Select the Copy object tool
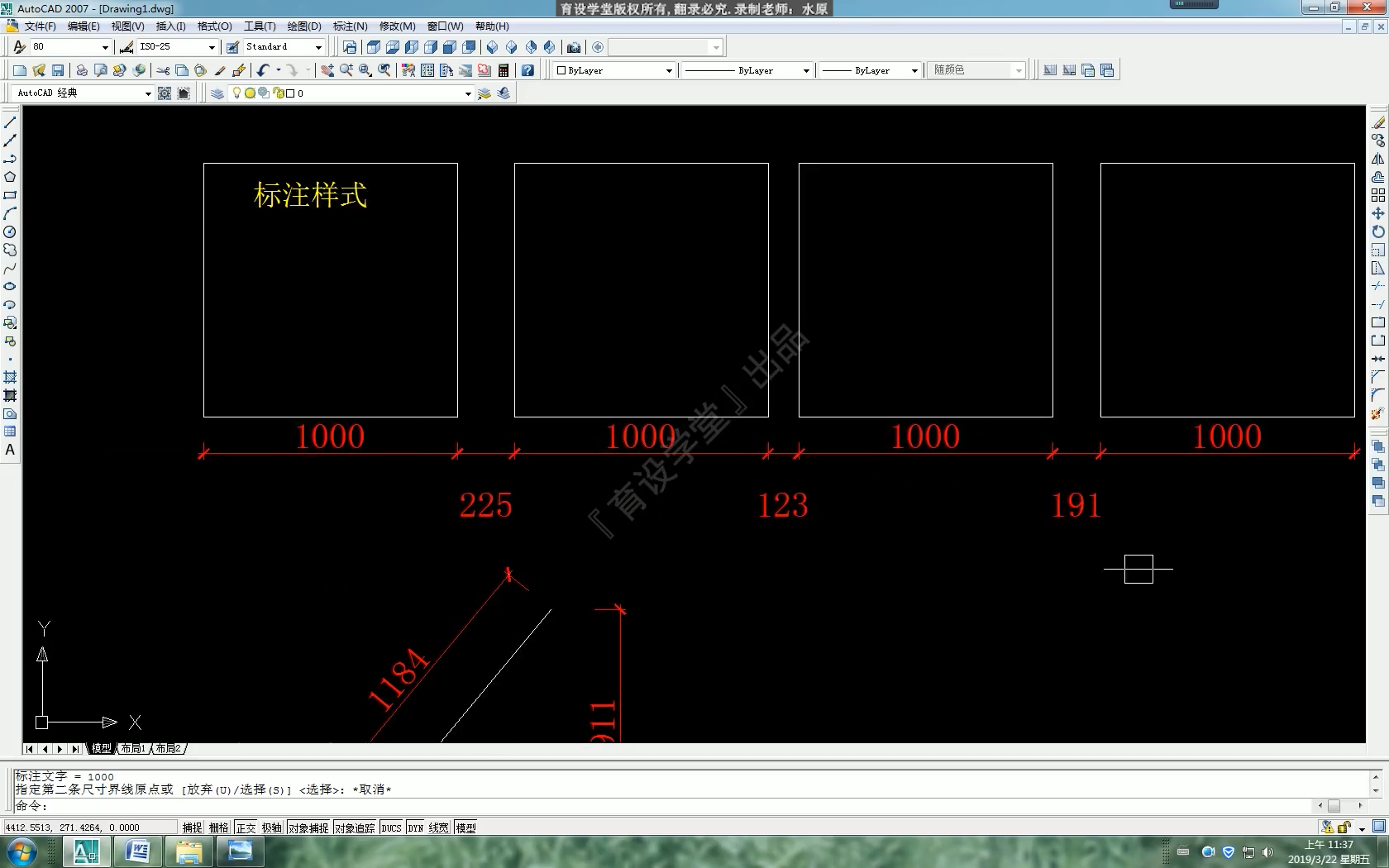The image size is (1389, 868). pyautogui.click(x=1378, y=141)
